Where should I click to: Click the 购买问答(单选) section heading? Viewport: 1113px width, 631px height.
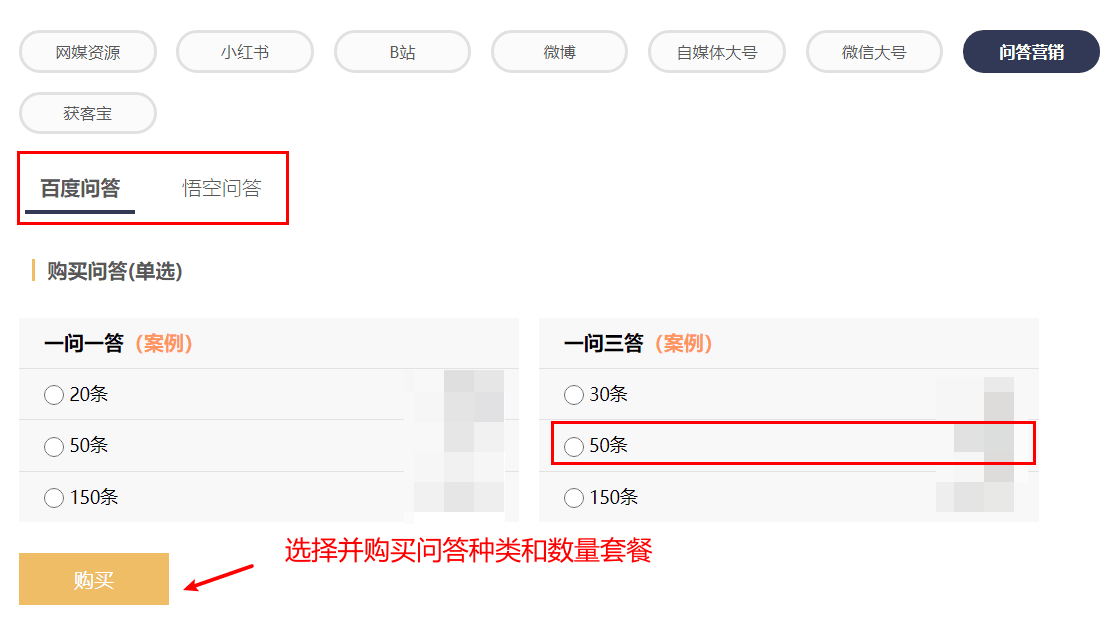pyautogui.click(x=114, y=271)
